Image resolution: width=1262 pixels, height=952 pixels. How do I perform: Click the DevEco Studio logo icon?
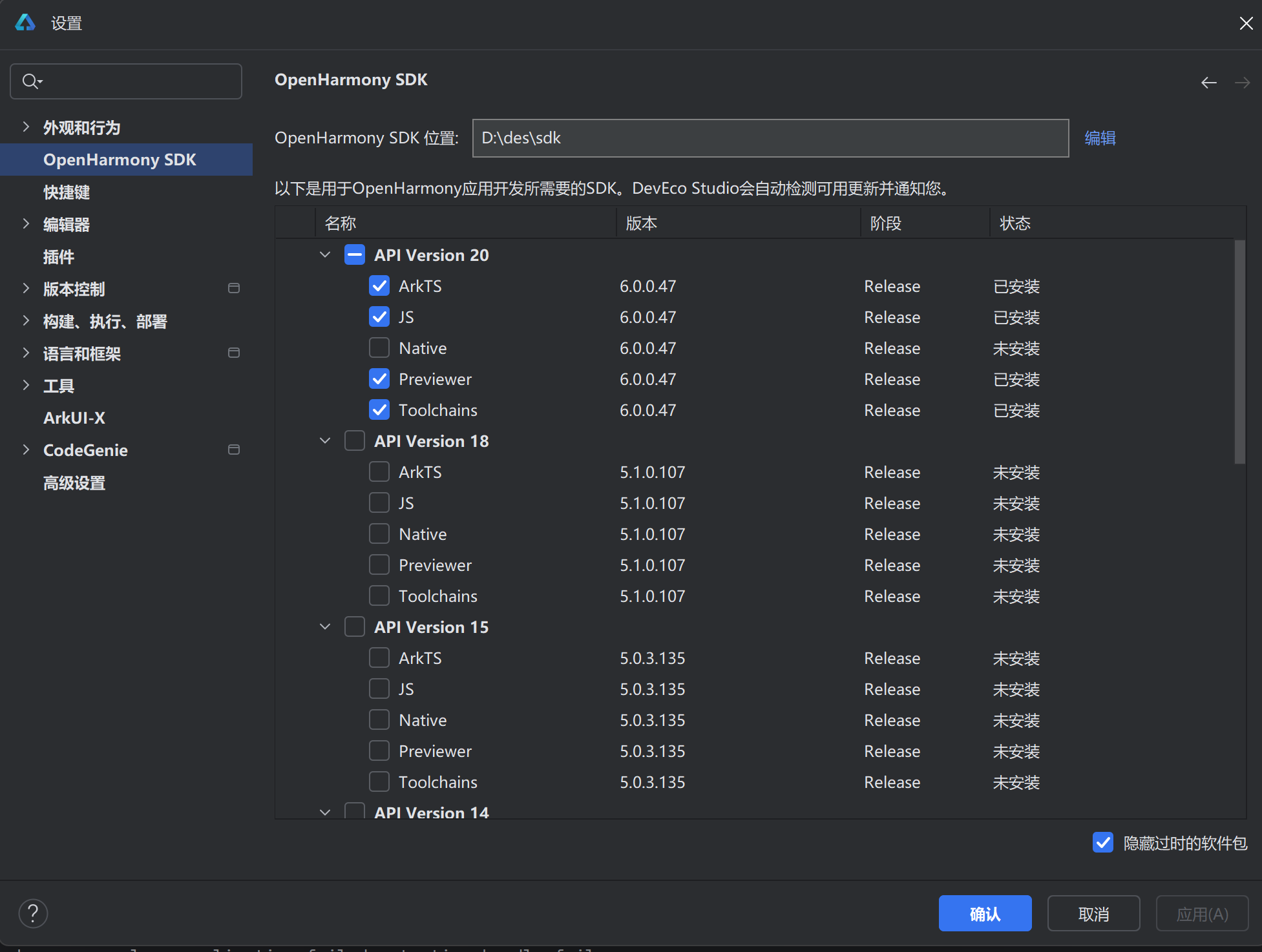click(x=25, y=23)
